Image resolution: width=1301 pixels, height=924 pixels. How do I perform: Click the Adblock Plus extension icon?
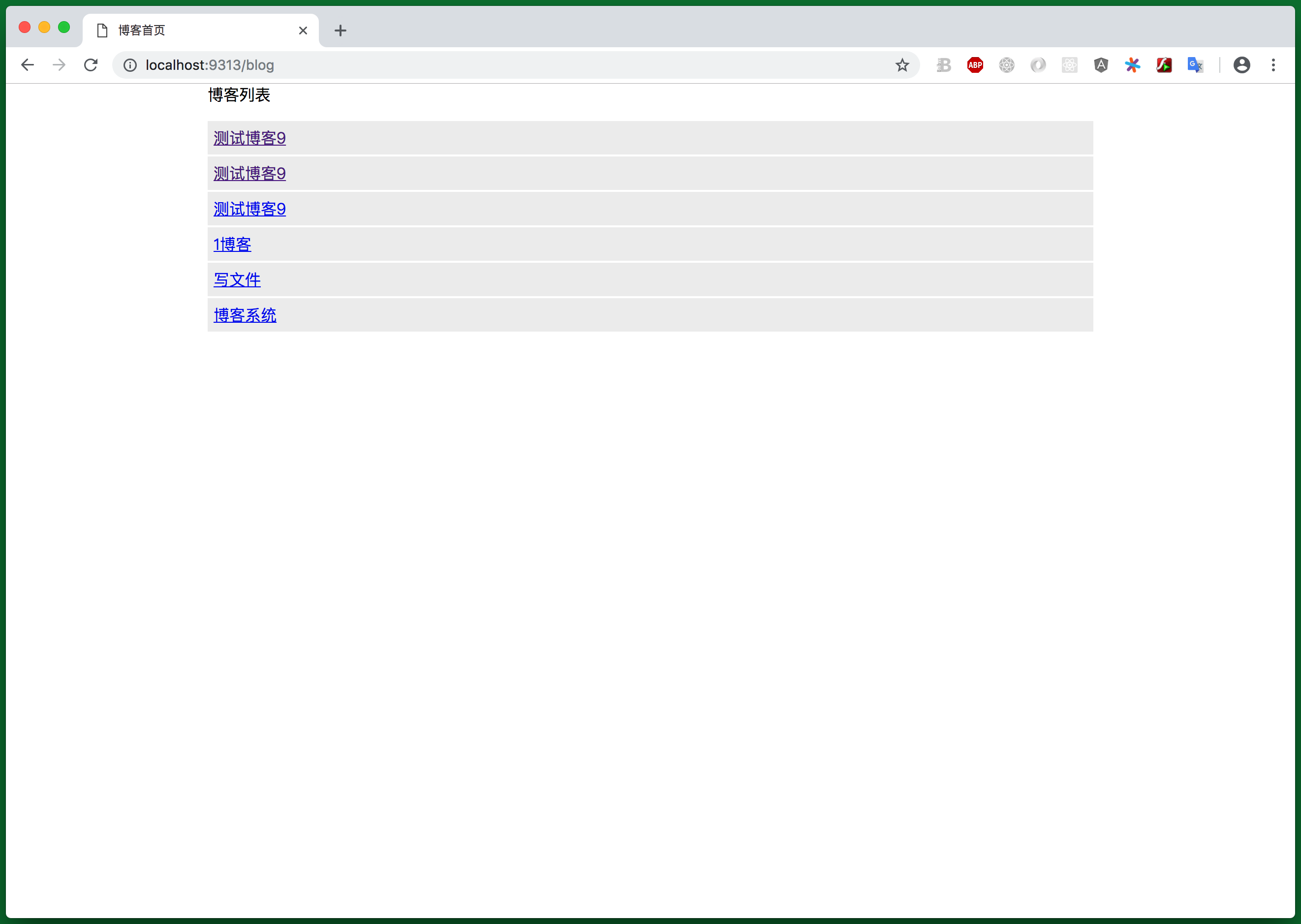pos(975,65)
